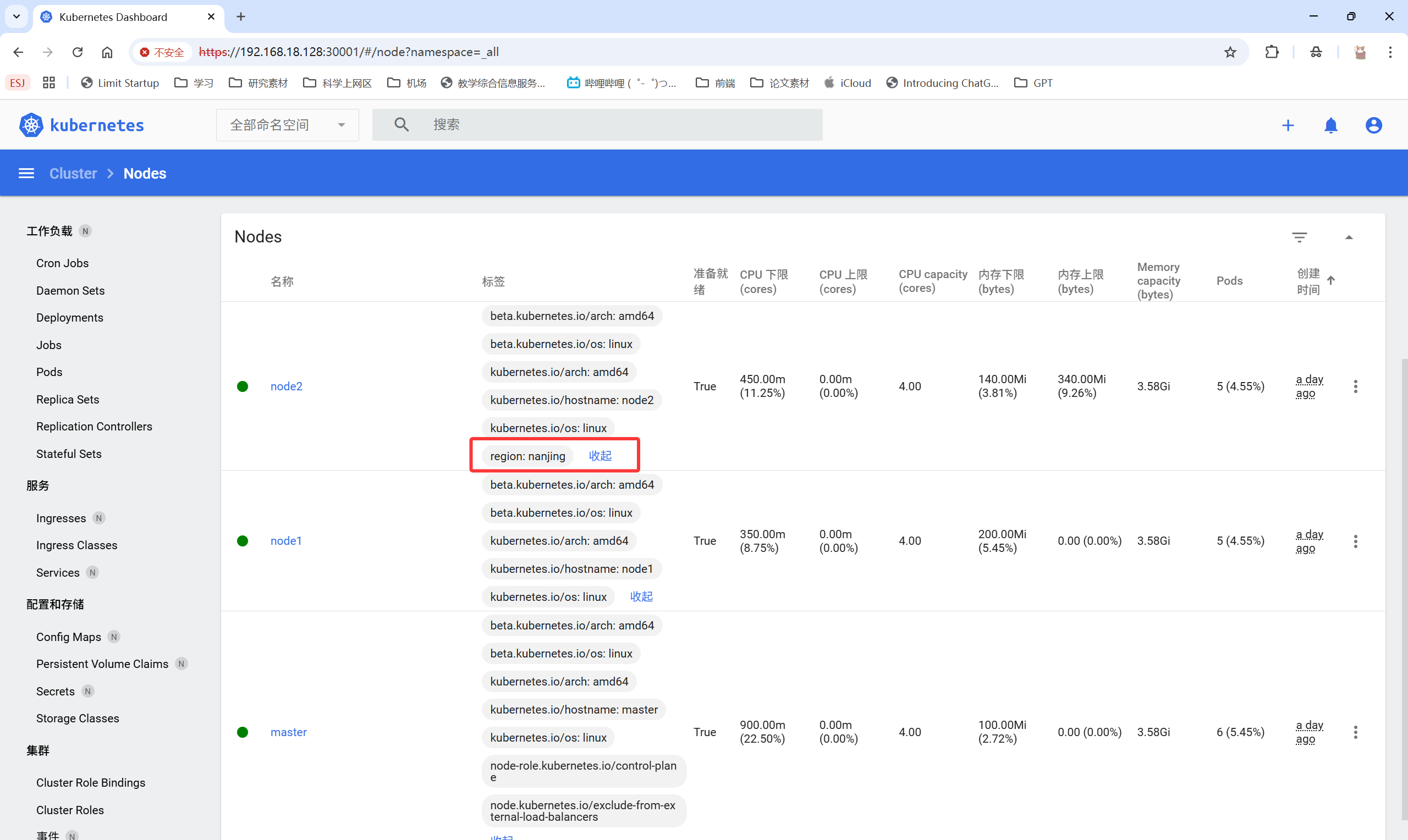Collapse node1 labels using 收起 link
This screenshot has width=1408, height=840.
point(641,596)
